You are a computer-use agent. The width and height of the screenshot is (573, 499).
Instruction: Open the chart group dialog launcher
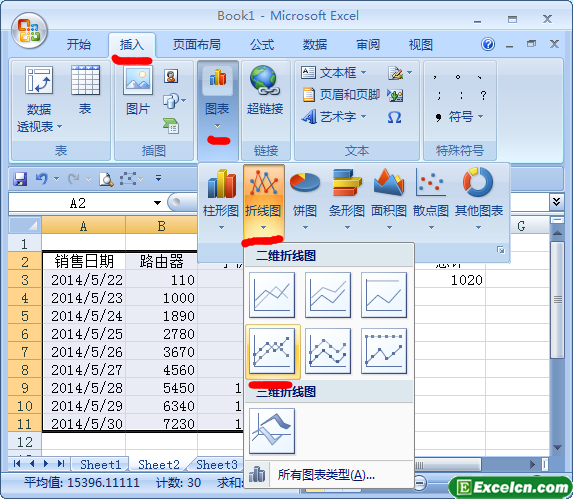pos(501,250)
